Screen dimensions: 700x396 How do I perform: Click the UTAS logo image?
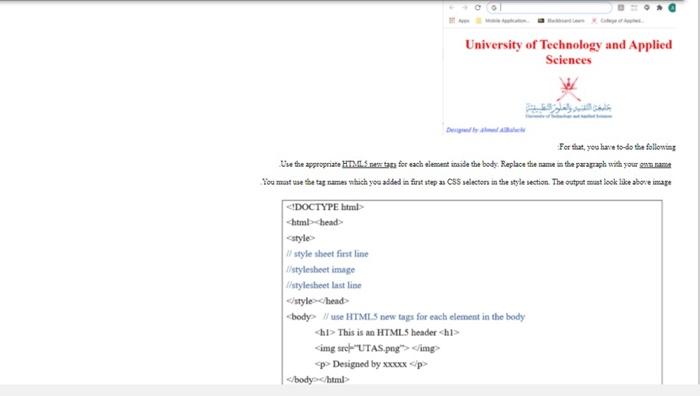click(x=568, y=97)
